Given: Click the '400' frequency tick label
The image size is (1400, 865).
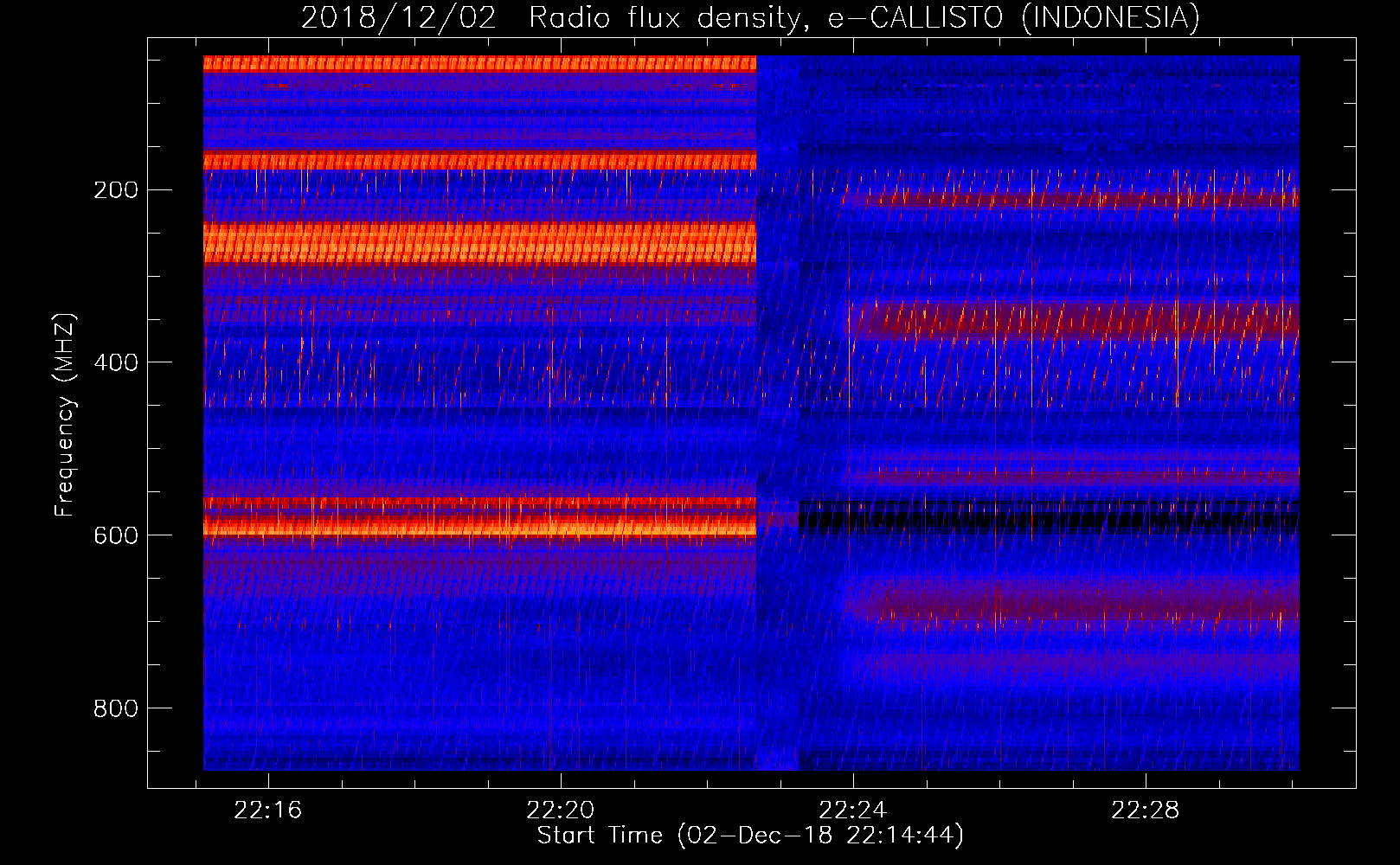Looking at the screenshot, I should tap(116, 362).
